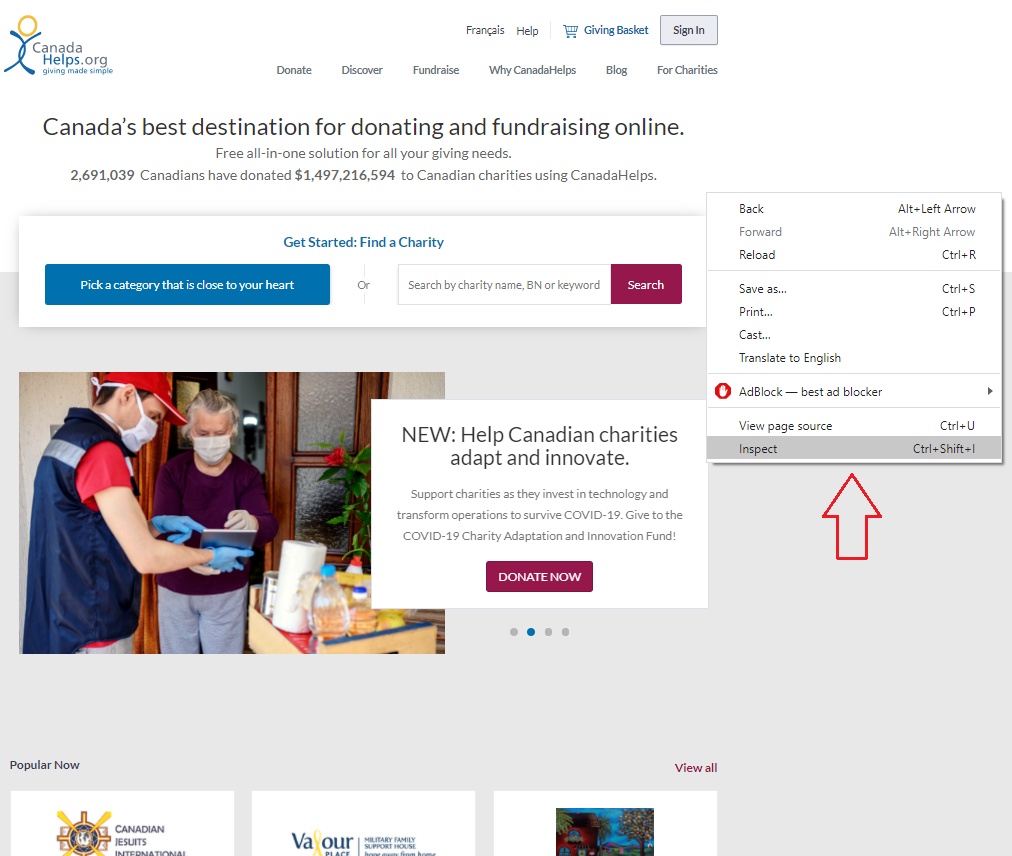This screenshot has width=1012, height=856.
Task: Select the active second carousel dot
Action: [531, 632]
